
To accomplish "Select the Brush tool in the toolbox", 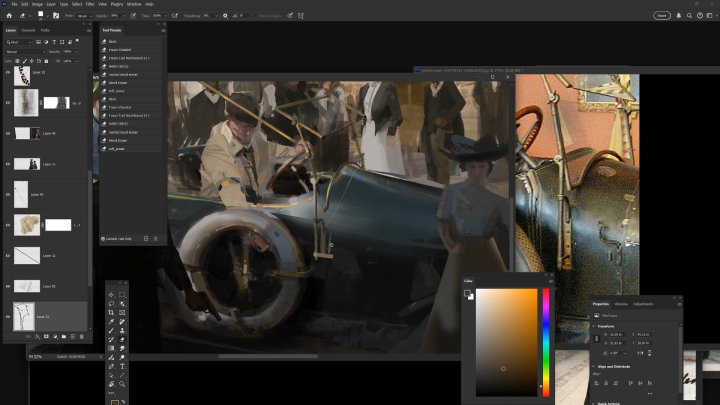I will point(111,331).
